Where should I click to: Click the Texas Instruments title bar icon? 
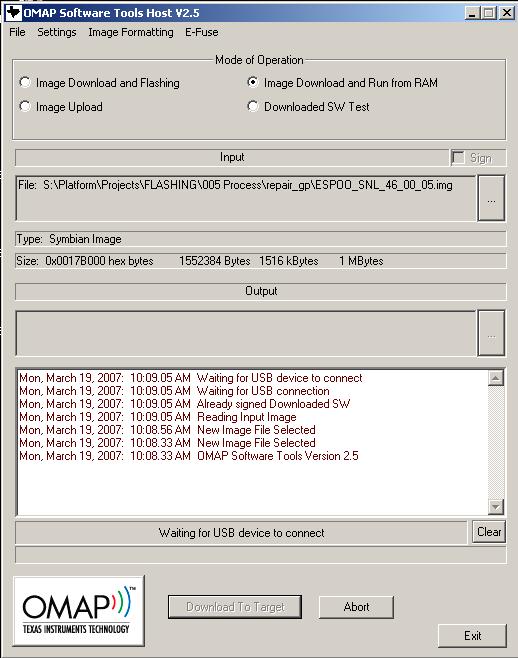click(13, 12)
